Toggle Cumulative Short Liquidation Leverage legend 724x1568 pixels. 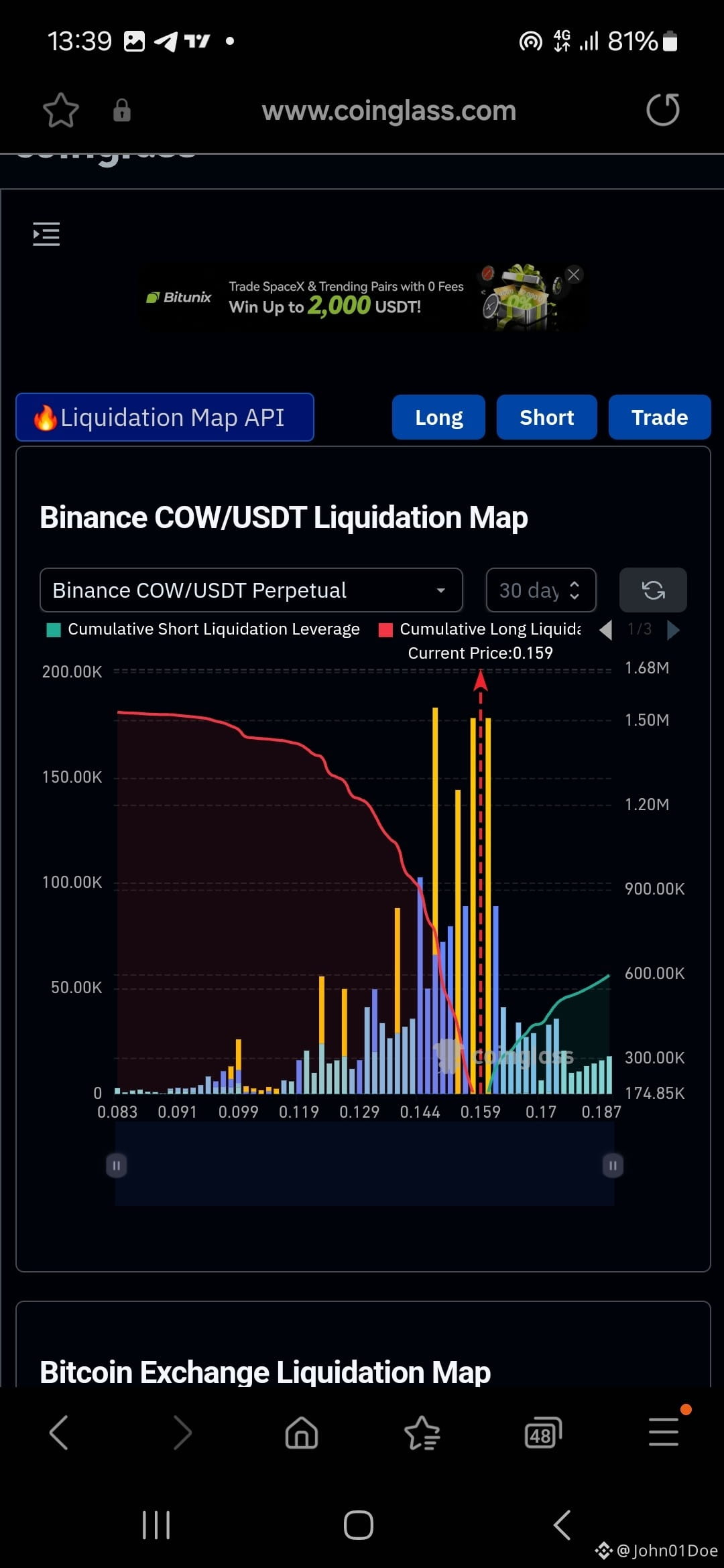(x=203, y=629)
